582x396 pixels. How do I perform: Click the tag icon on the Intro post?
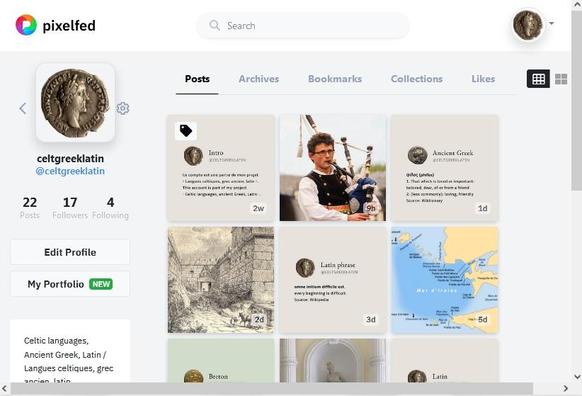click(x=186, y=131)
